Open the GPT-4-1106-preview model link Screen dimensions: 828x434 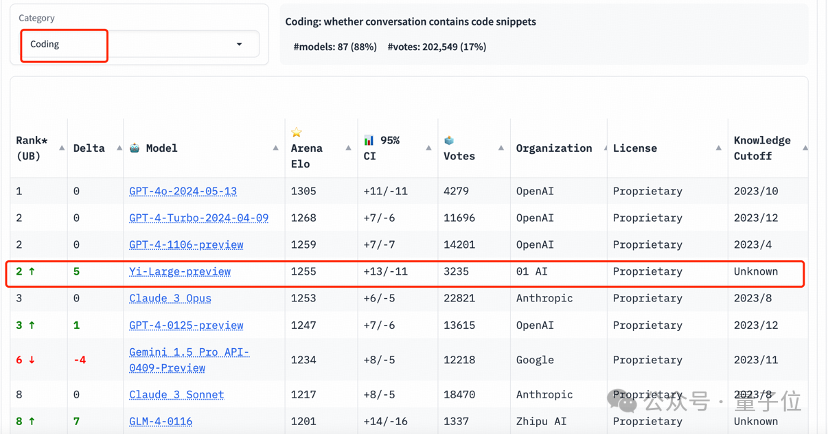pyautogui.click(x=186, y=245)
